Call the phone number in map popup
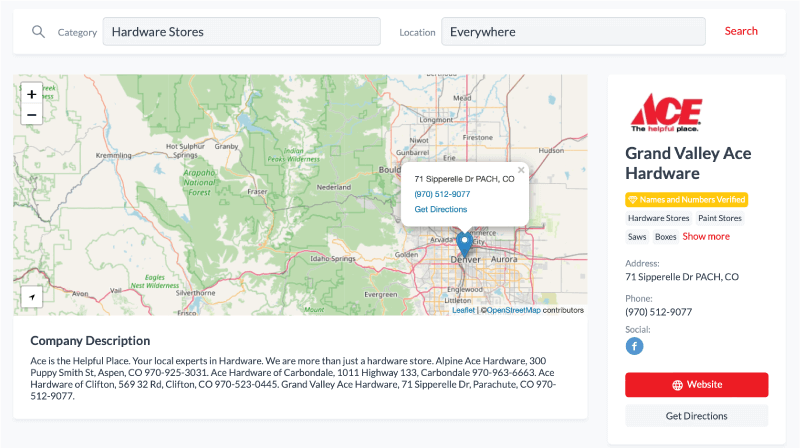Viewport: 800px width, 448px height. coord(442,194)
